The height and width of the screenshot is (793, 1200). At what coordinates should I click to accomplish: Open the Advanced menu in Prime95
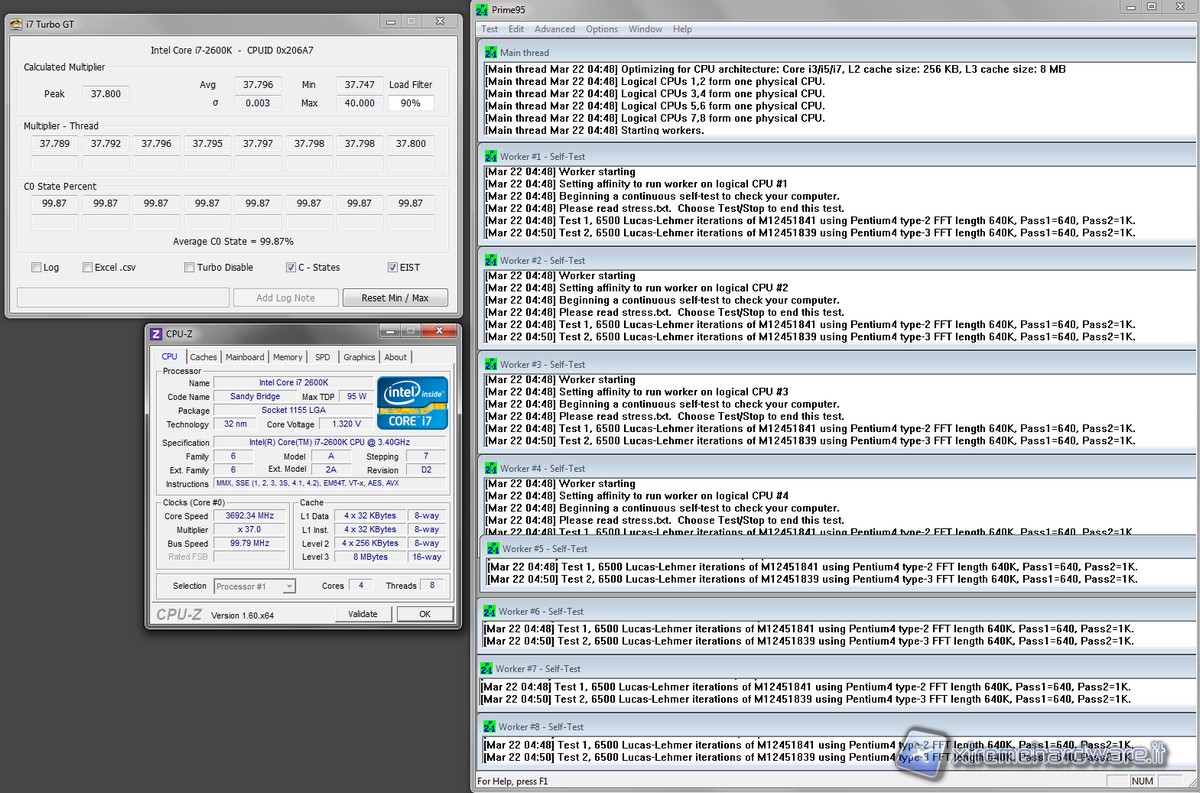pyautogui.click(x=554, y=29)
